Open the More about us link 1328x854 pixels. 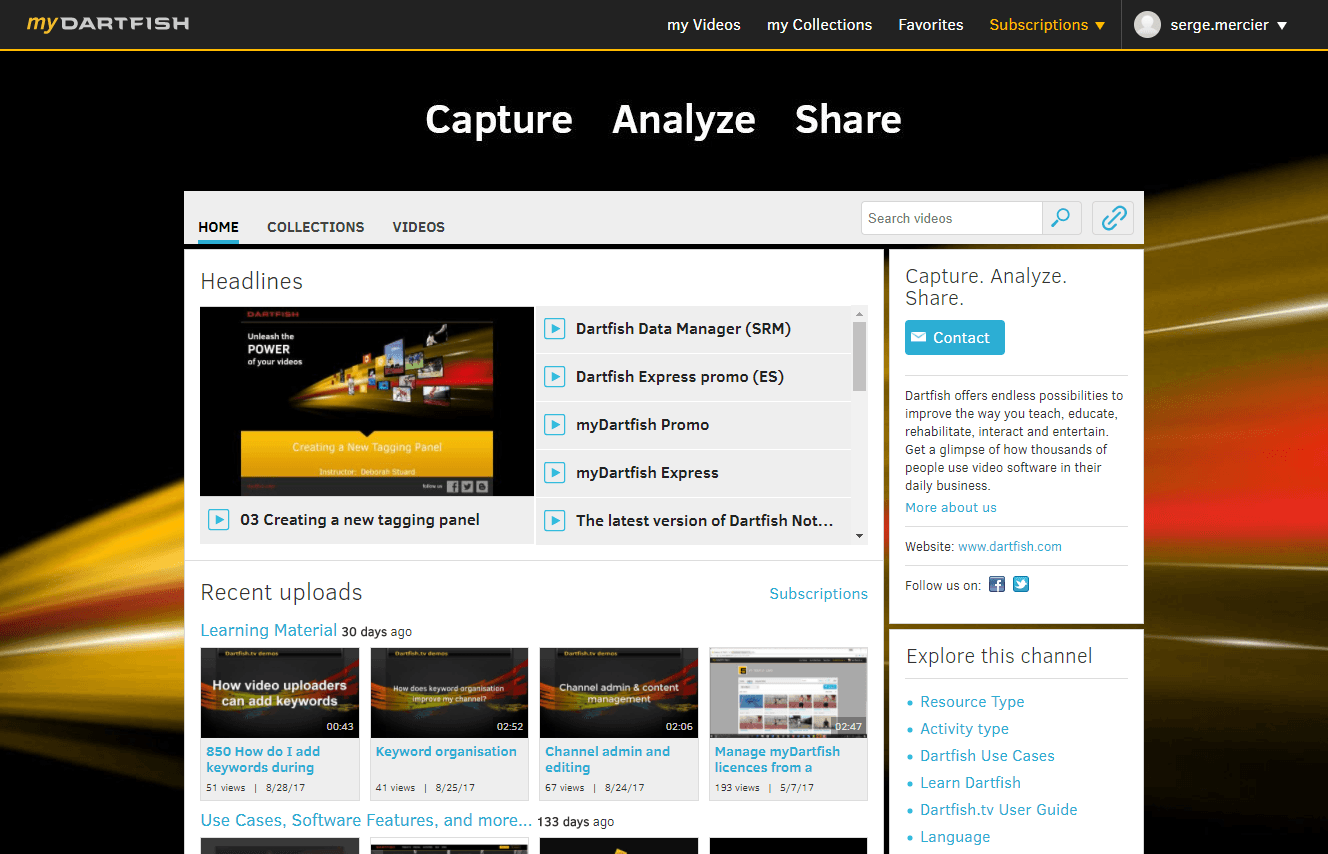951,507
